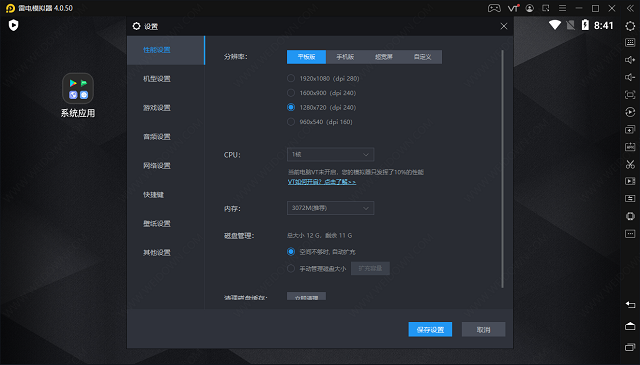Open the user account icon

[530, 8]
